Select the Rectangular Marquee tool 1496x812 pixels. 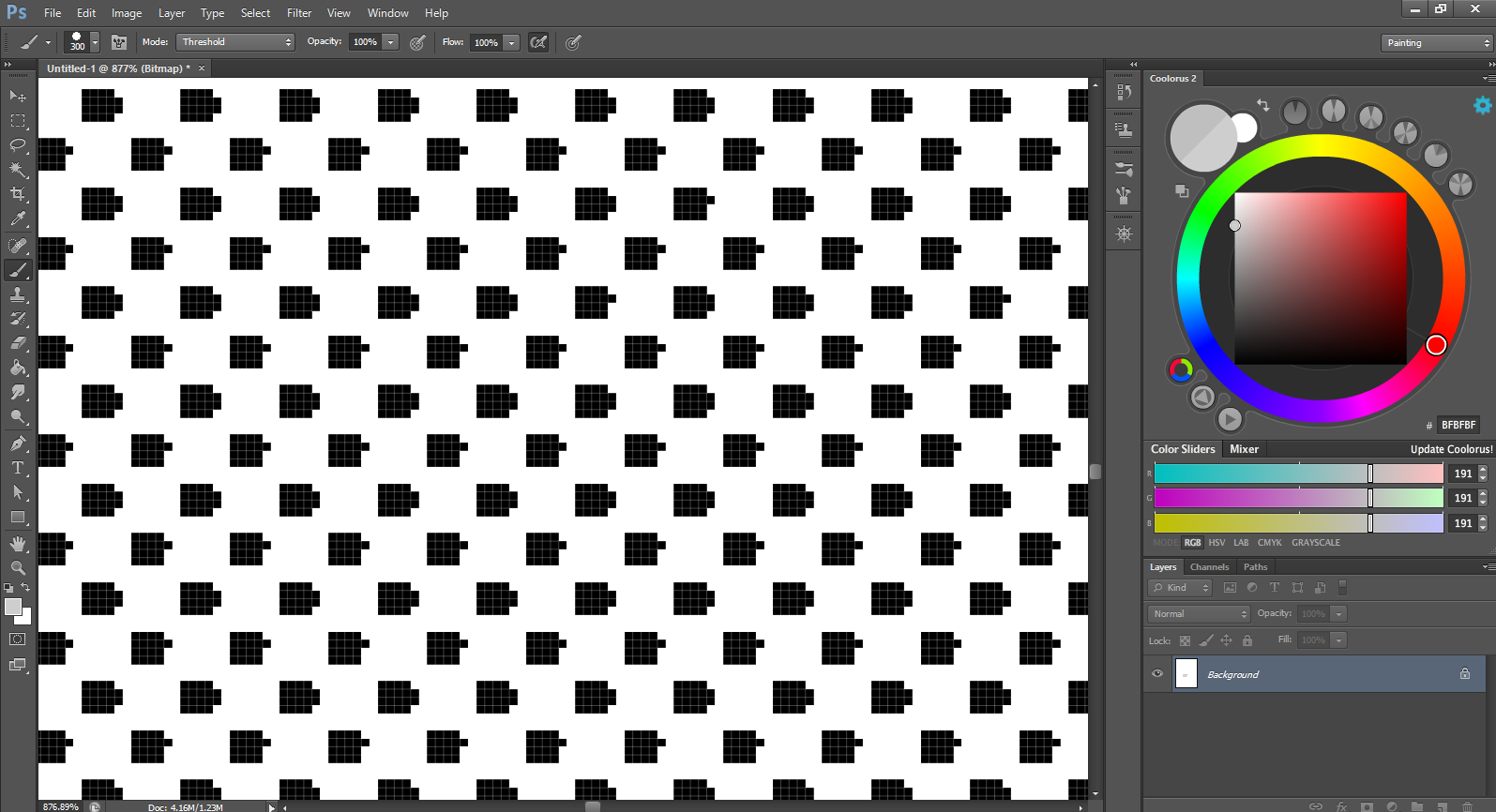[x=18, y=121]
